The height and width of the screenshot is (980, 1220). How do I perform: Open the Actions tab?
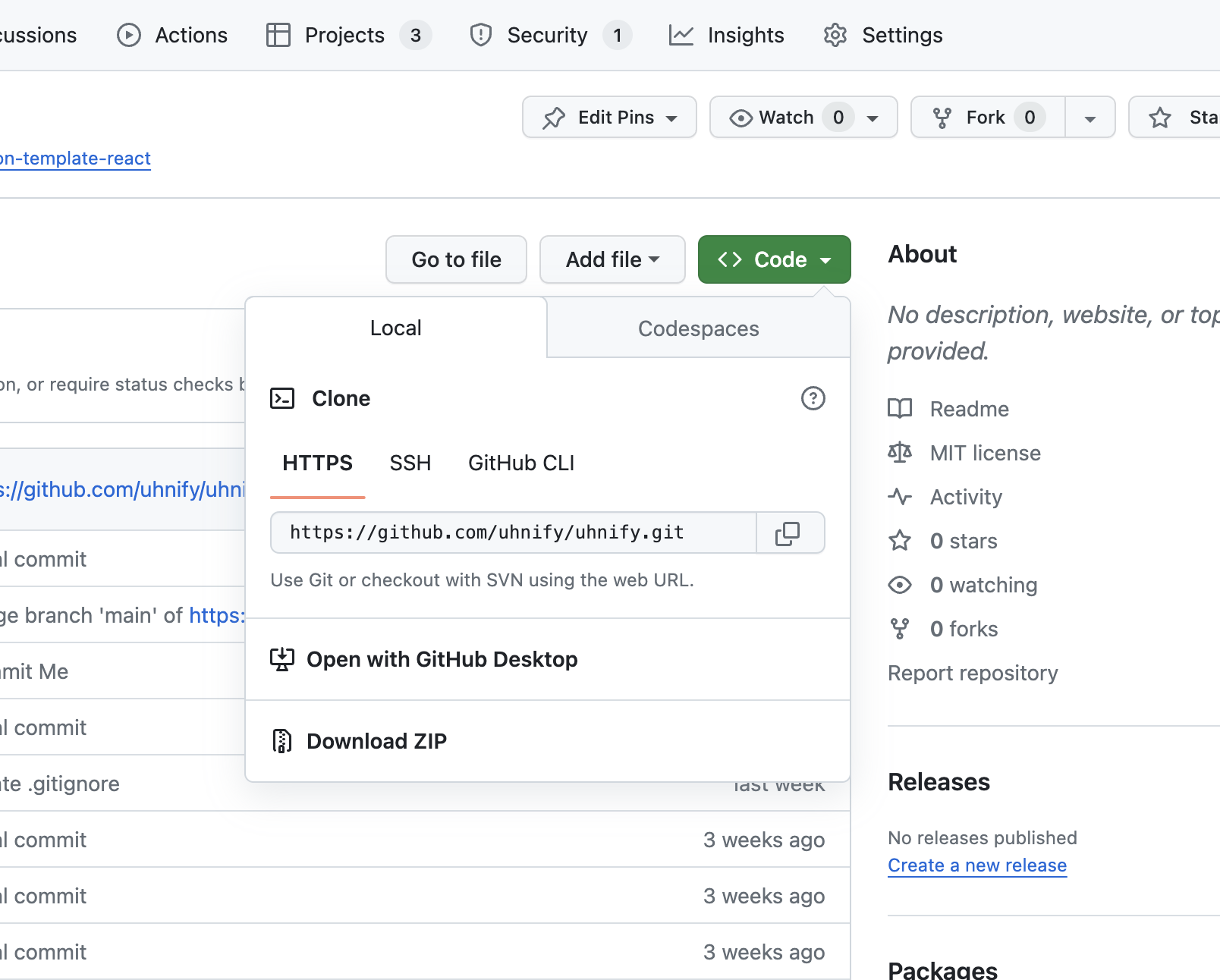172,35
